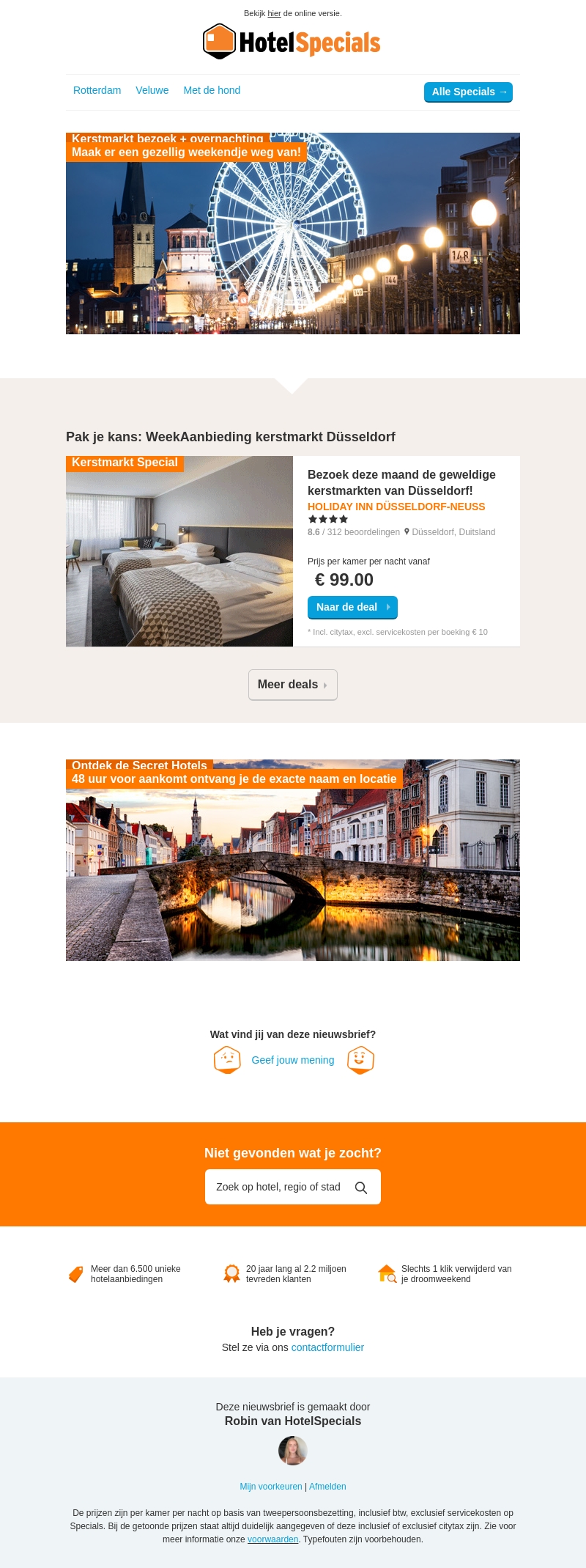Open the Veluwe menu link
586x1568 pixels.
[x=152, y=90]
